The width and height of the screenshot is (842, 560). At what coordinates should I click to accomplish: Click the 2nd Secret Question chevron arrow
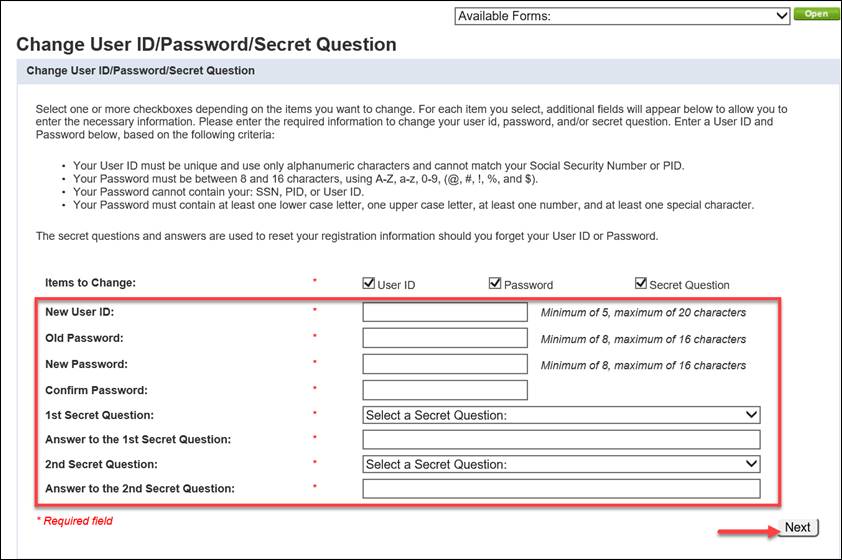pyautogui.click(x=751, y=463)
